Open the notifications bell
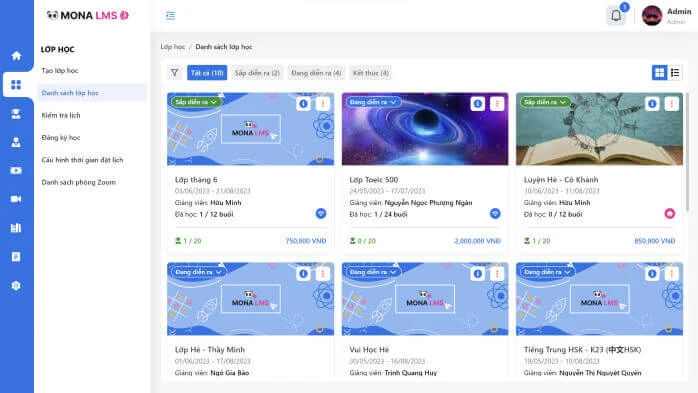 click(616, 16)
